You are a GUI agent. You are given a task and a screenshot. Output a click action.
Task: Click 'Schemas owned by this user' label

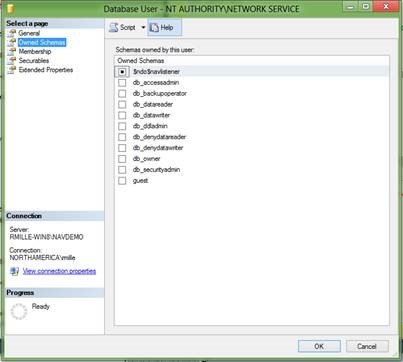[x=155, y=50]
